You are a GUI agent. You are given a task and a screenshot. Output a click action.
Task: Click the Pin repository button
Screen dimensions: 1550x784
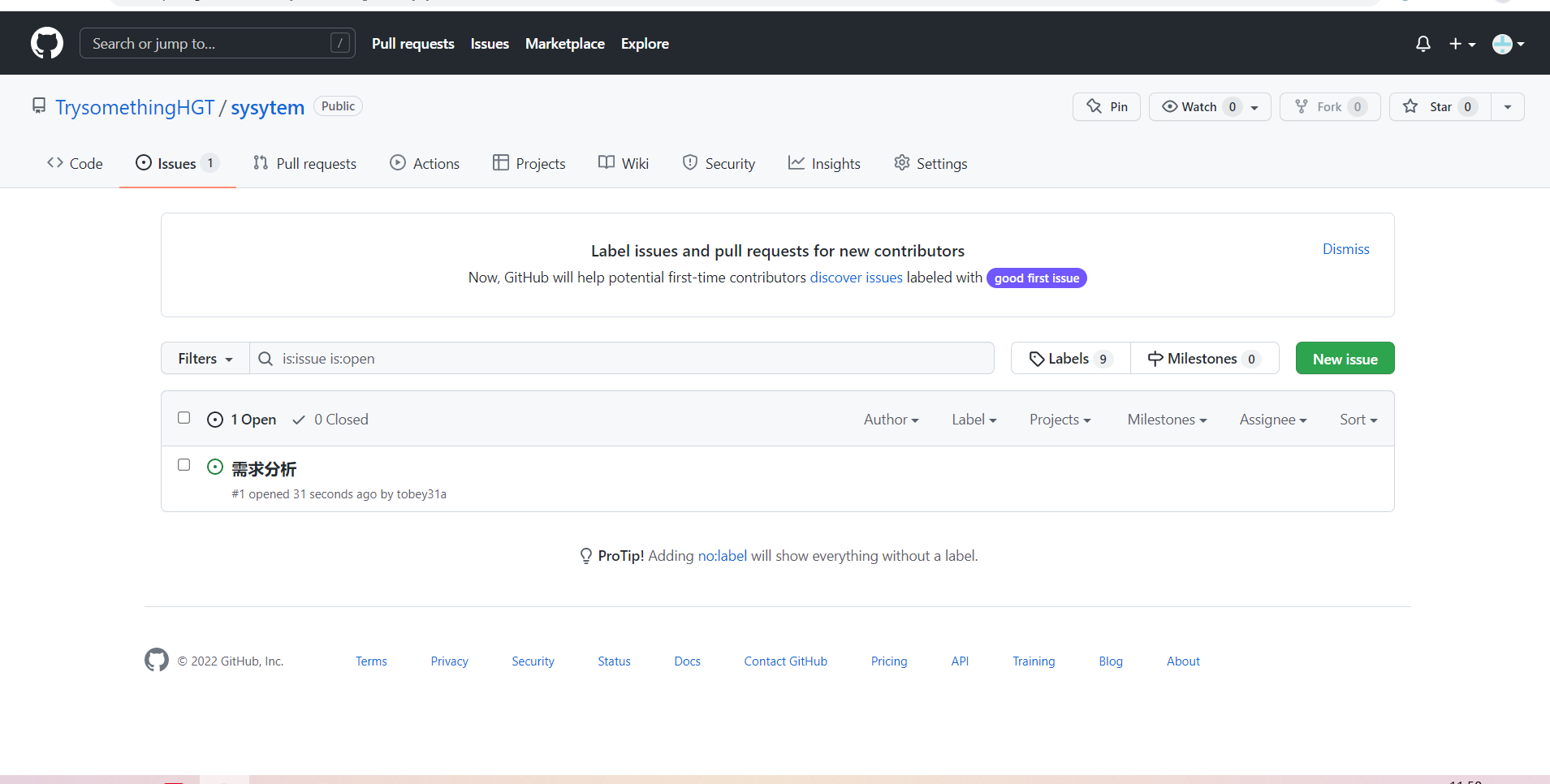[x=1106, y=107]
